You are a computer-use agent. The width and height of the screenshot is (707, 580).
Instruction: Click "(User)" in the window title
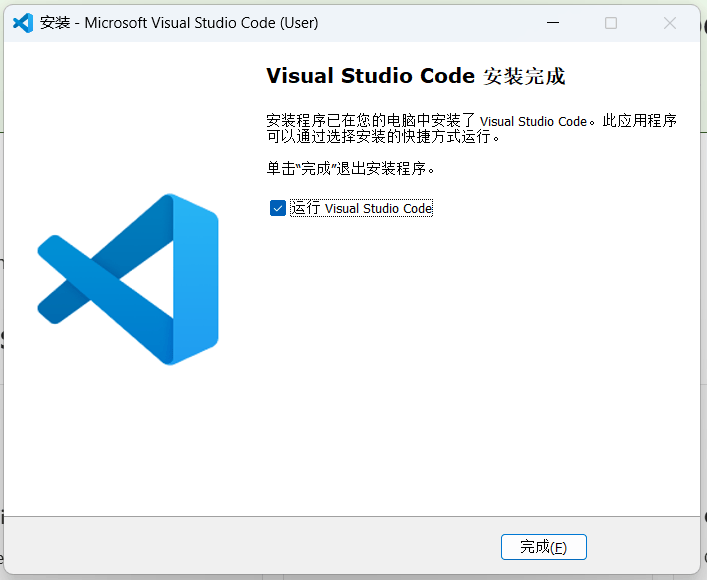pos(296,23)
